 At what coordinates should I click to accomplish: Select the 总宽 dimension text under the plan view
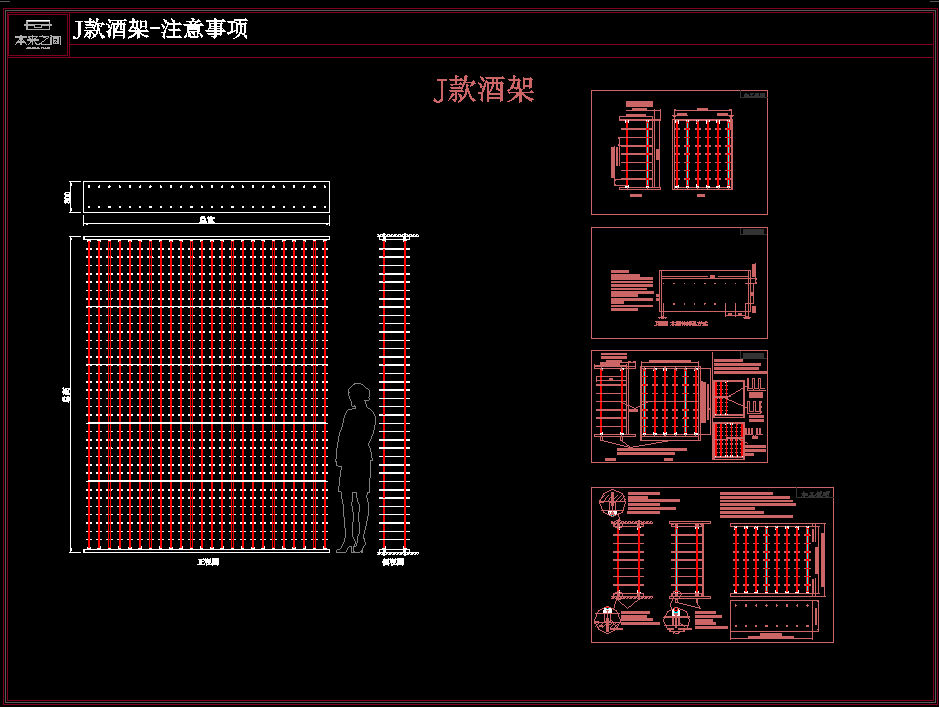pyautogui.click(x=206, y=219)
